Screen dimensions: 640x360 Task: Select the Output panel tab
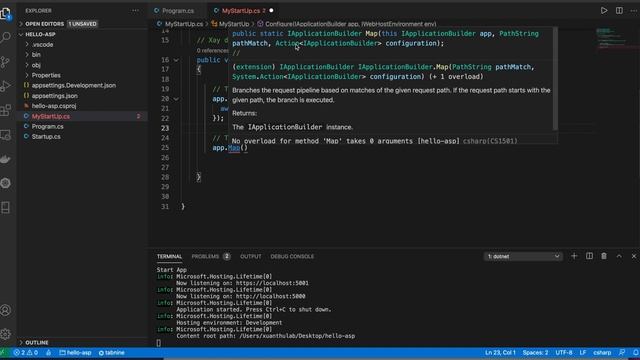point(251,256)
